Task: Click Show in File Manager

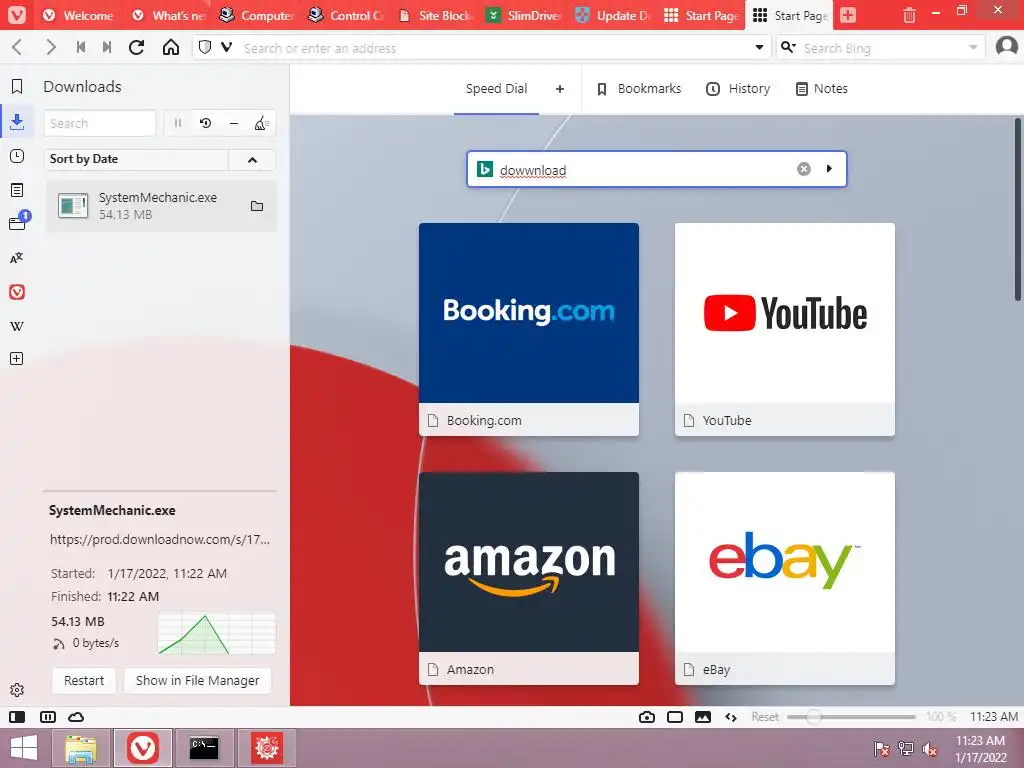Action: (197, 680)
